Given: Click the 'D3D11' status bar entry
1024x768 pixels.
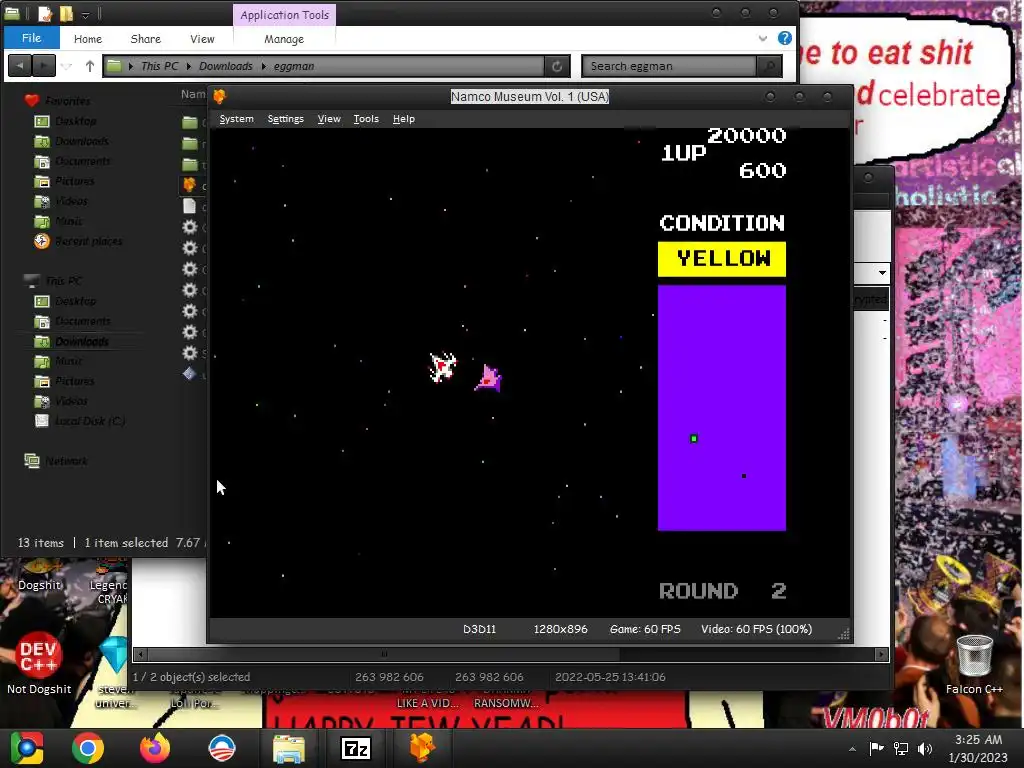Looking at the screenshot, I should (479, 629).
